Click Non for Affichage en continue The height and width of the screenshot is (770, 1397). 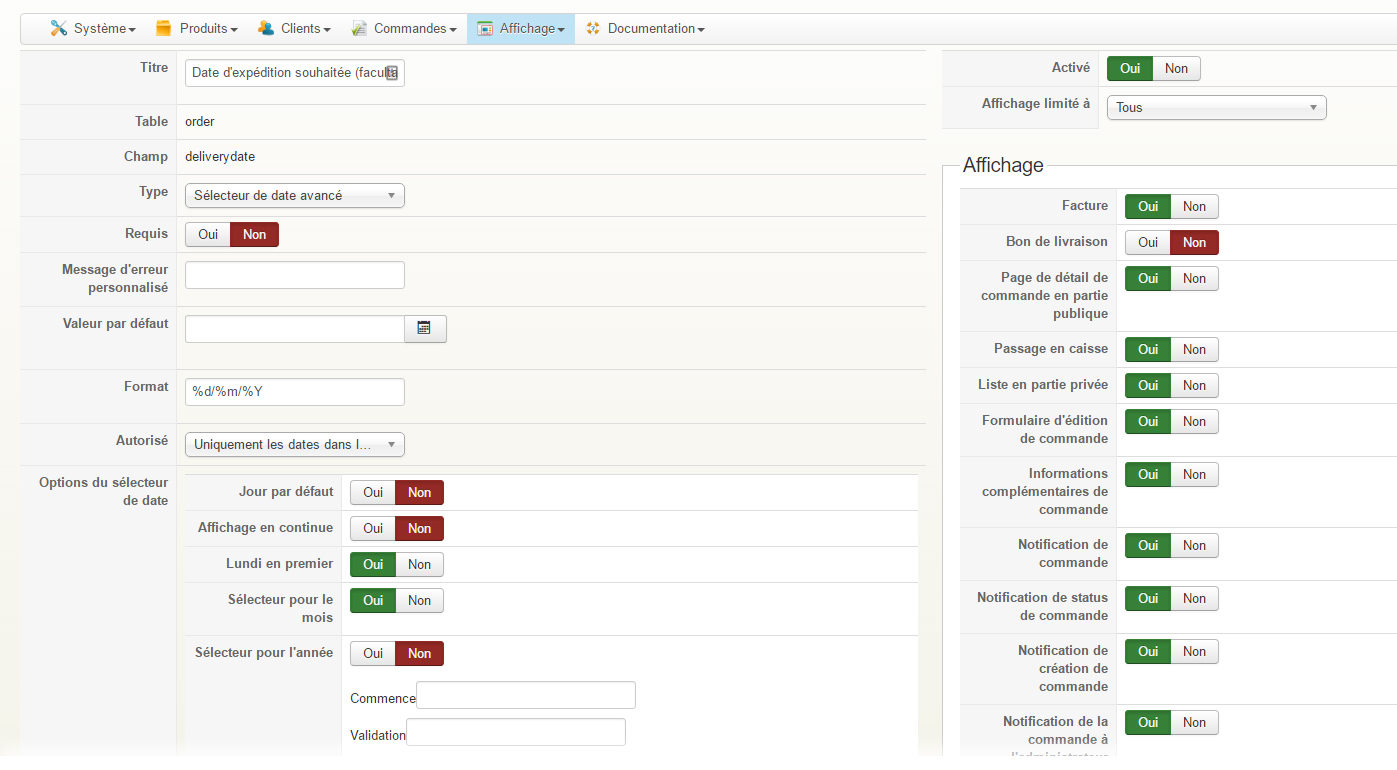coord(420,528)
